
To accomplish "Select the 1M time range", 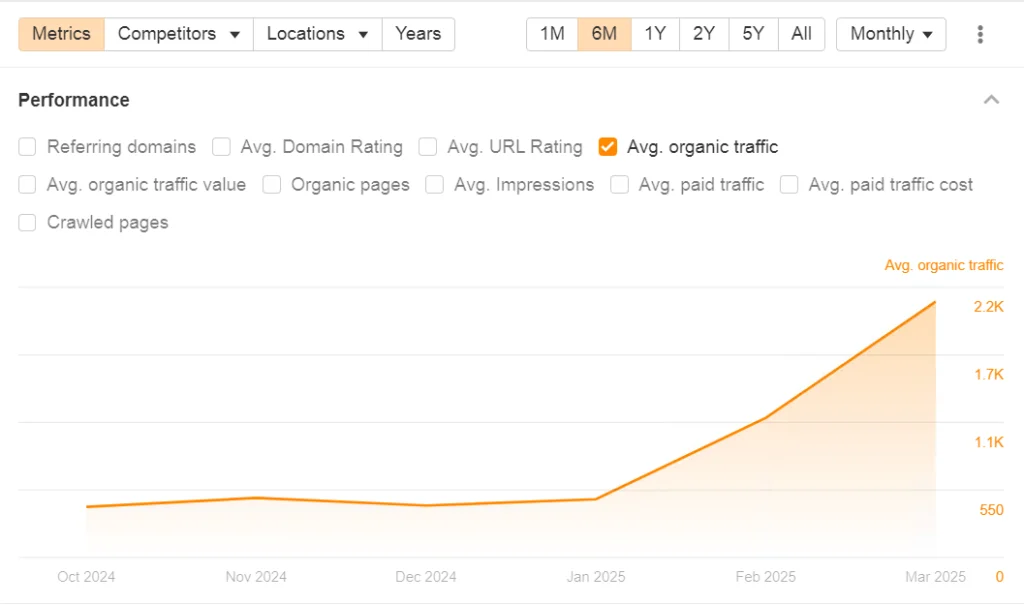I will (552, 34).
